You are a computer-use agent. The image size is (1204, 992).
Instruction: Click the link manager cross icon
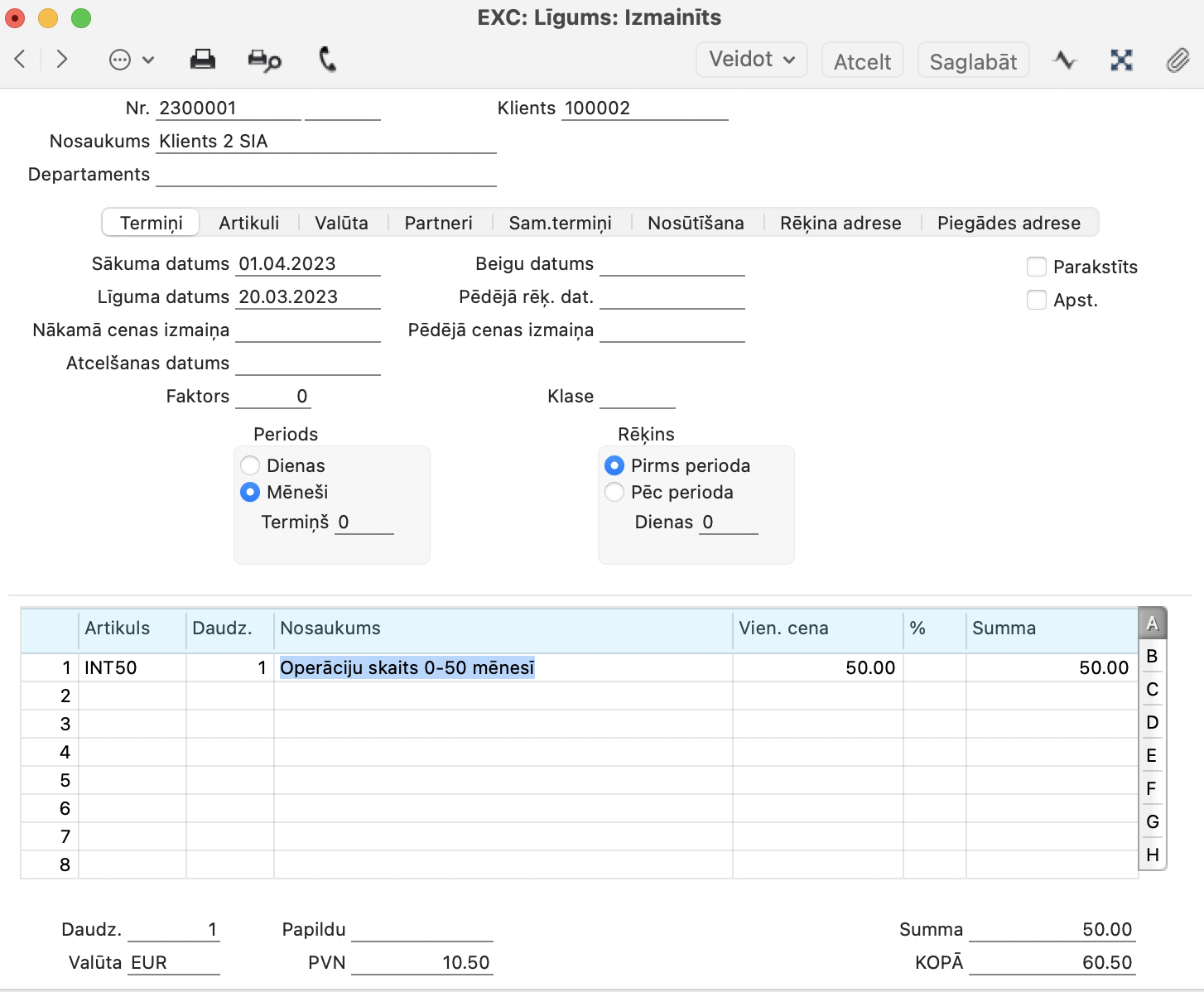tap(1121, 60)
